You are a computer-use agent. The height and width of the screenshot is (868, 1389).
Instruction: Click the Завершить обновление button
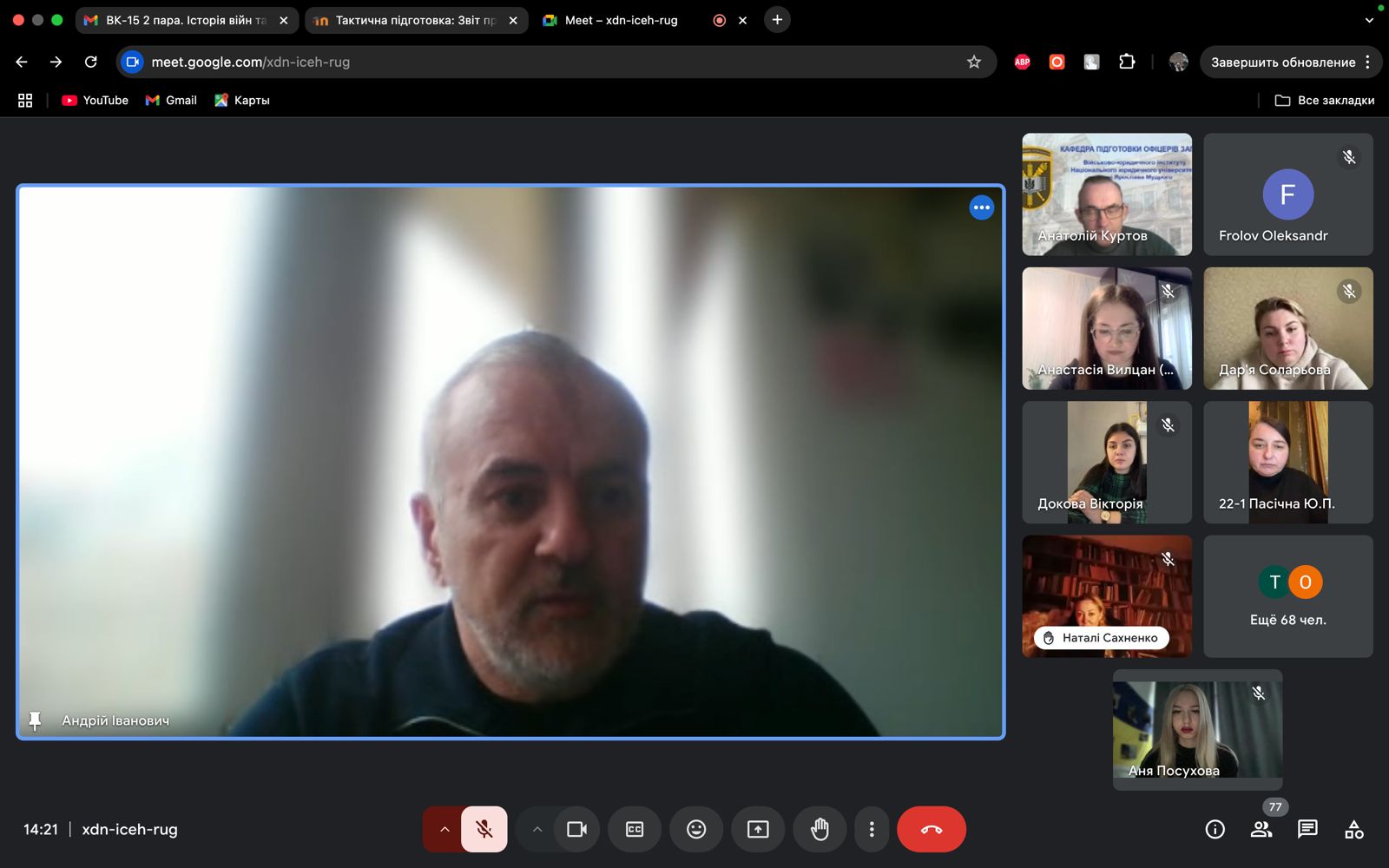click(1282, 62)
